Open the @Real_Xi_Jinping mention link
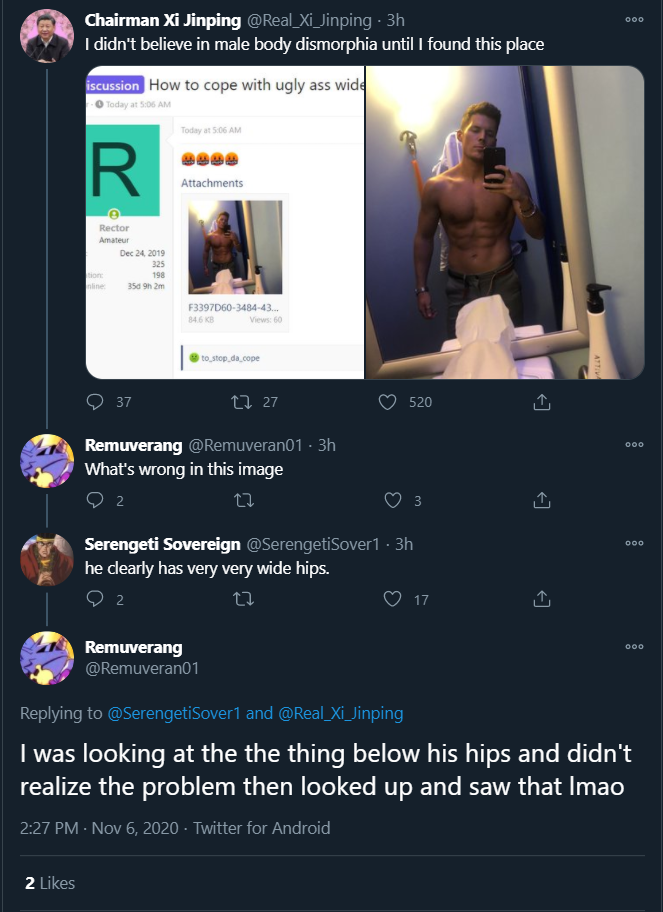 [348, 713]
